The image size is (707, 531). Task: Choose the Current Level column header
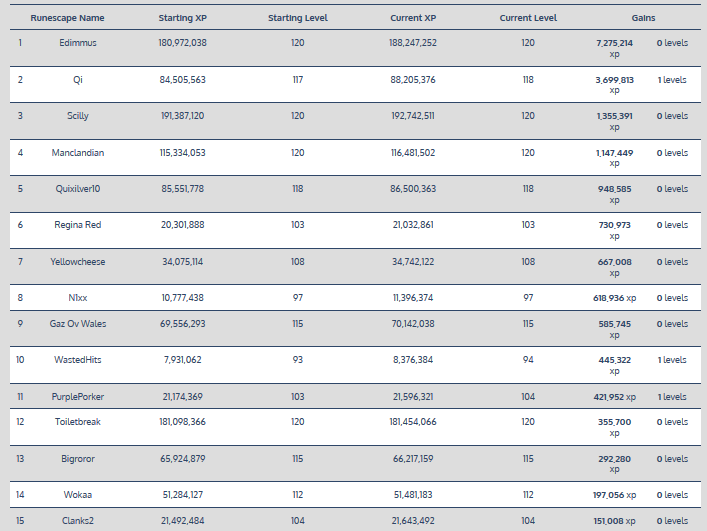[527, 19]
